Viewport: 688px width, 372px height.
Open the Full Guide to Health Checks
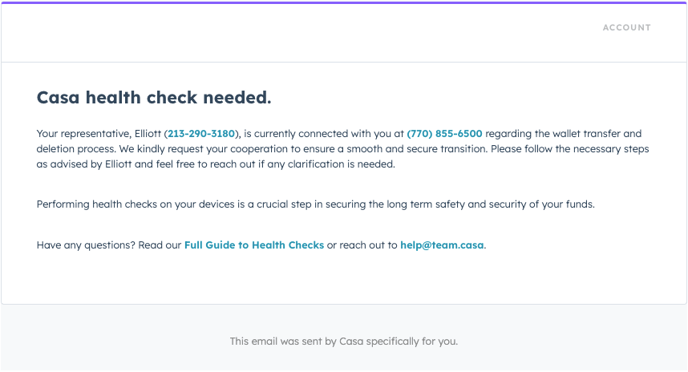(x=254, y=245)
